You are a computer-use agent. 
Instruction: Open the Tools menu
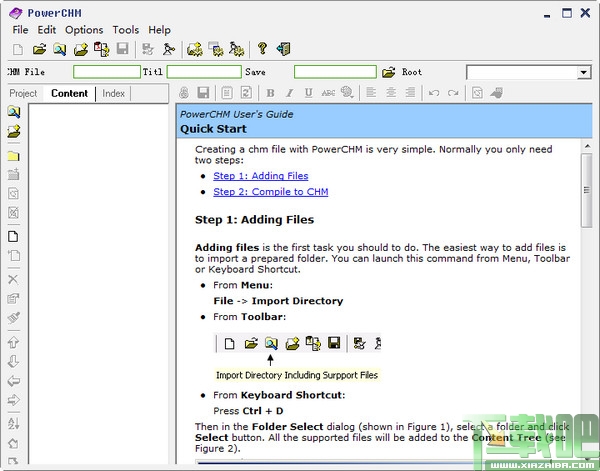pyautogui.click(x=126, y=30)
